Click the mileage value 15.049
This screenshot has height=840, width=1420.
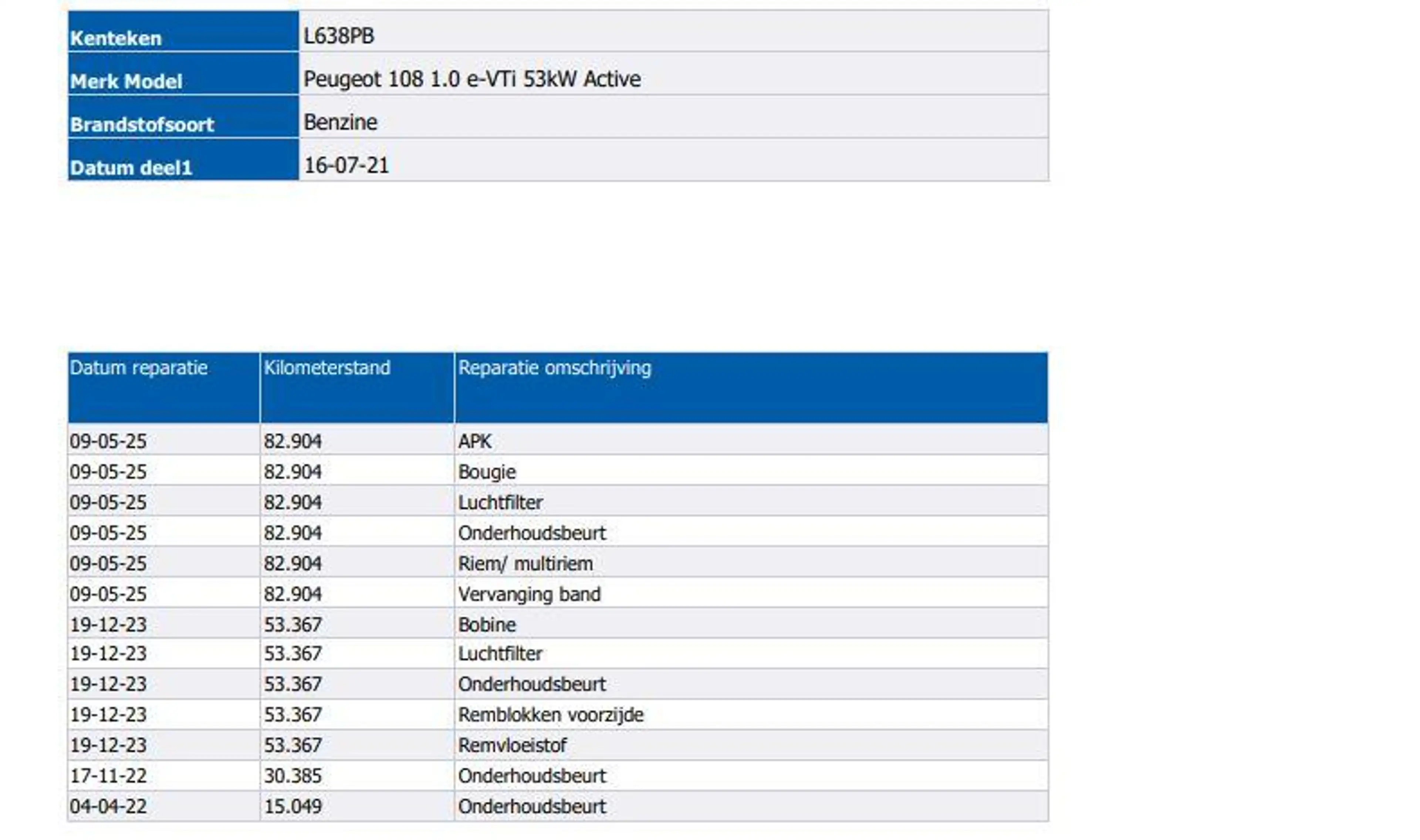293,806
